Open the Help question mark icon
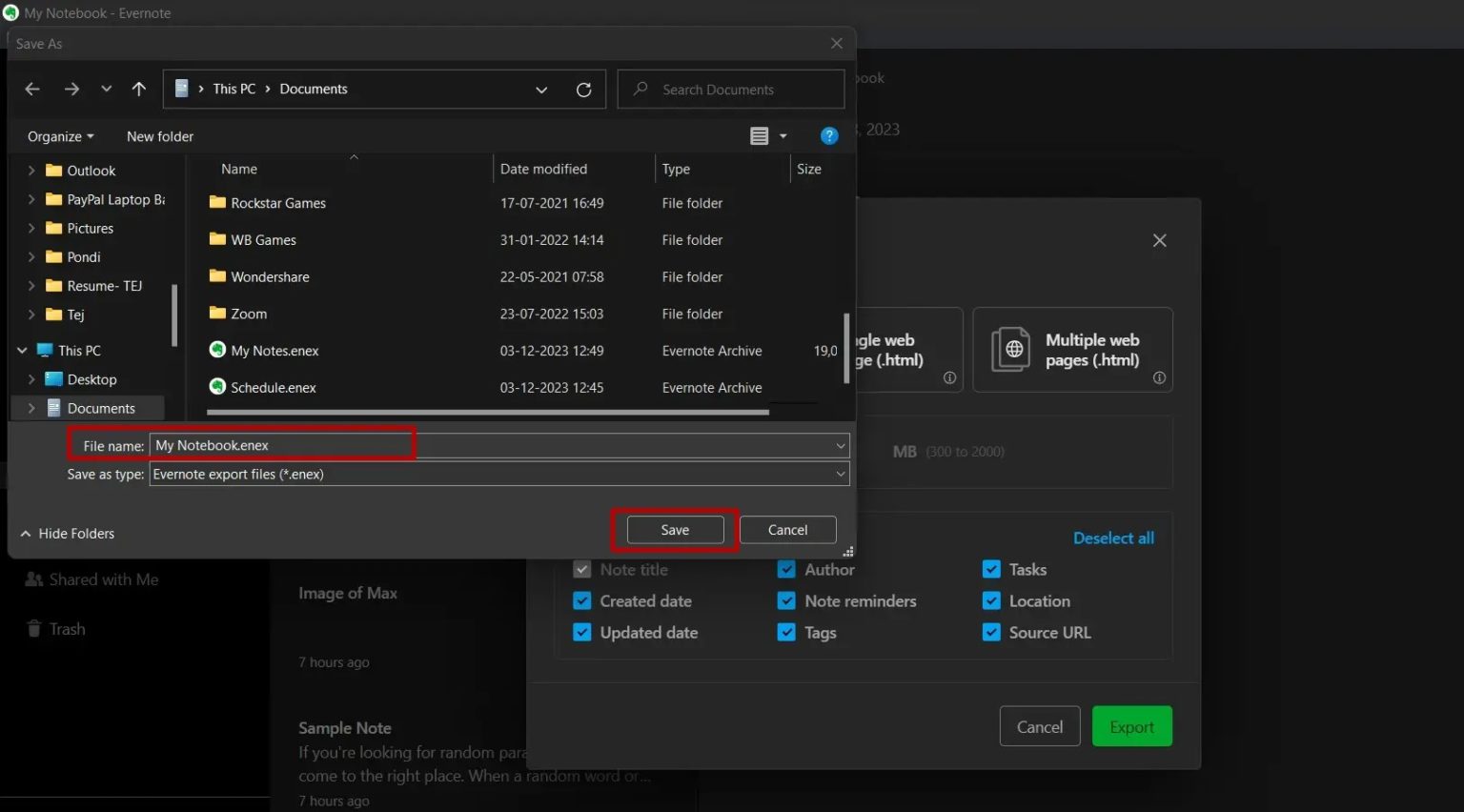The width and height of the screenshot is (1464, 812). click(x=829, y=135)
